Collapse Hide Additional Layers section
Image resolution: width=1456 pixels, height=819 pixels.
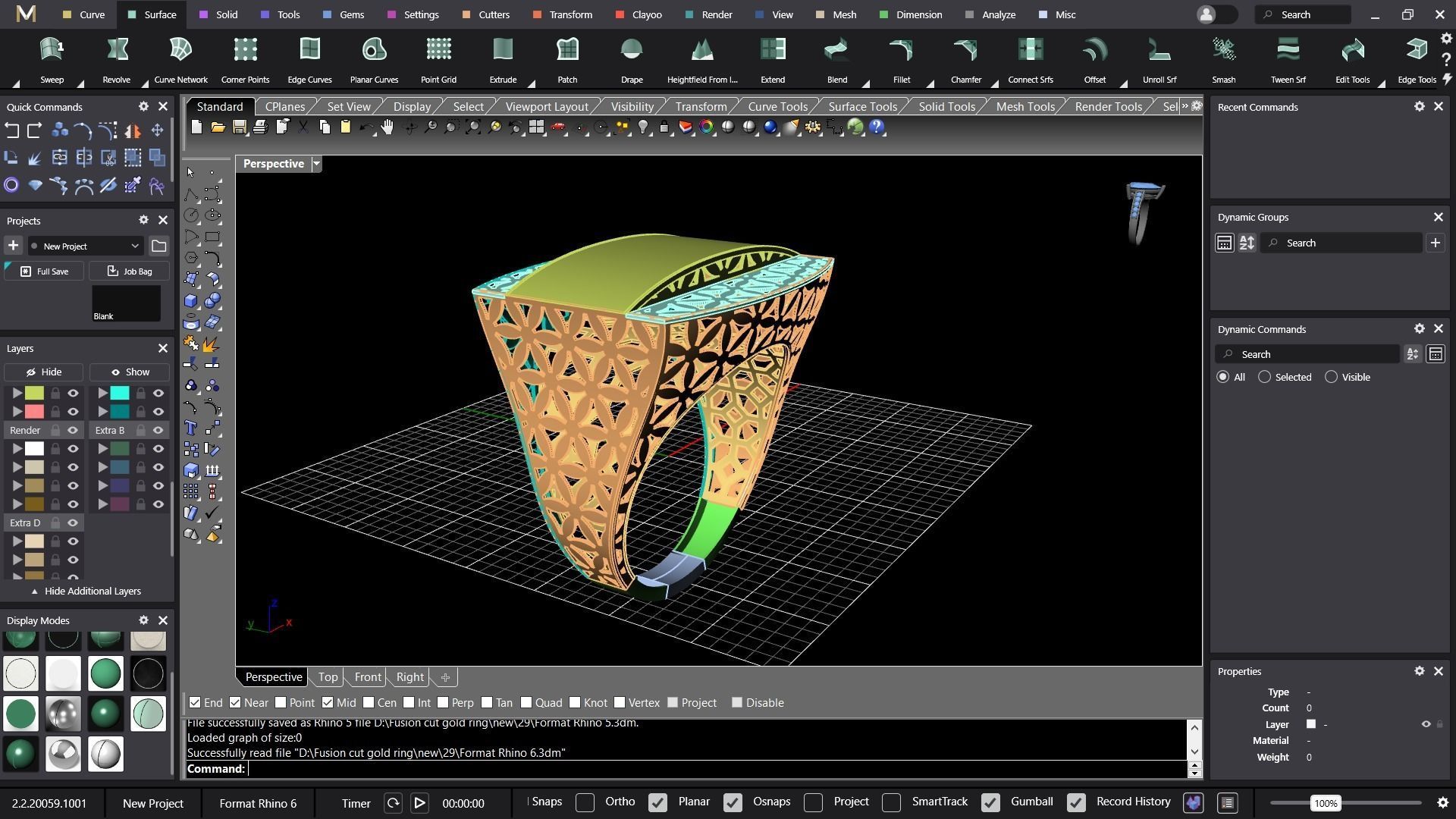[x=86, y=591]
